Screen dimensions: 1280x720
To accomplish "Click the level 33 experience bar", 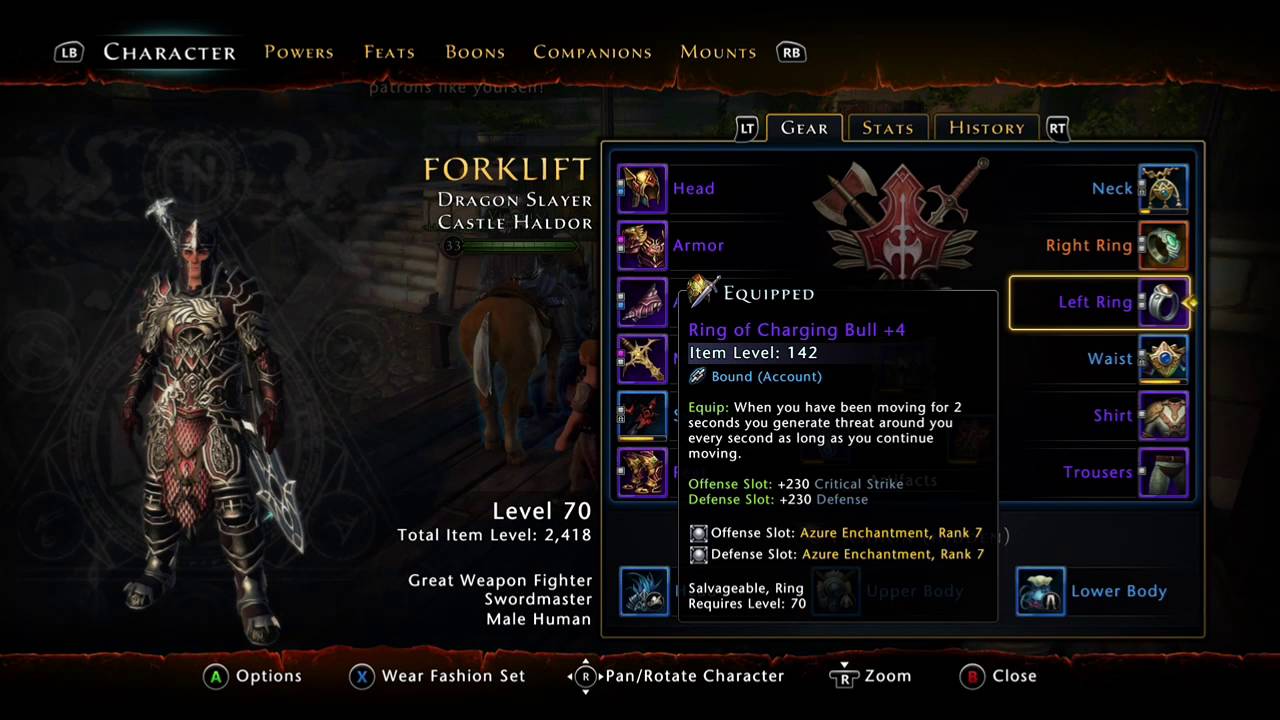I will (x=511, y=245).
